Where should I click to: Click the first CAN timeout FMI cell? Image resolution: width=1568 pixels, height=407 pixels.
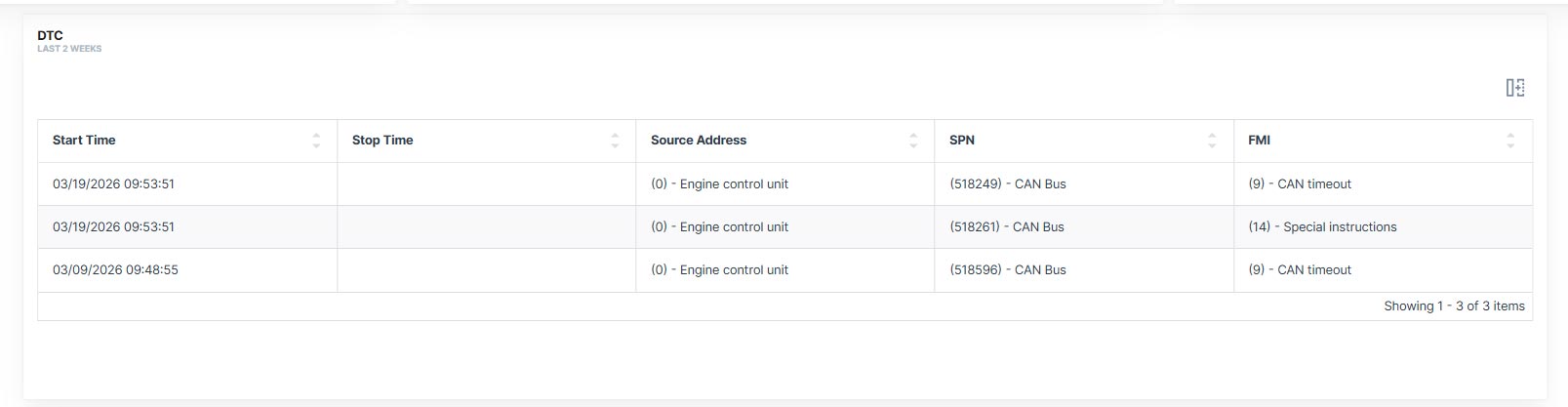click(x=1300, y=183)
